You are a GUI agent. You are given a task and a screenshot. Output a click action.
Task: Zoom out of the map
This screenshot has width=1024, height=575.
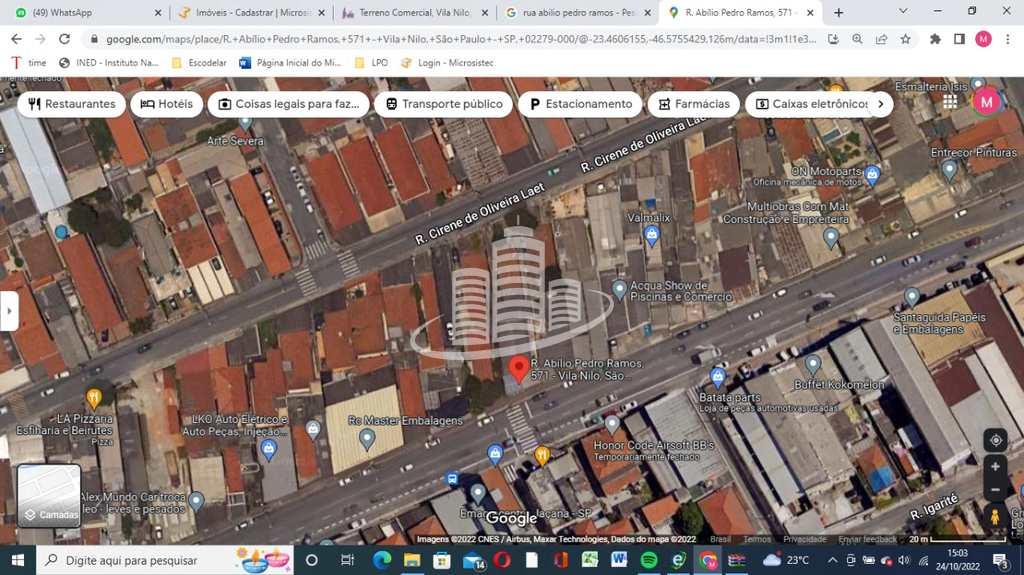click(x=995, y=490)
